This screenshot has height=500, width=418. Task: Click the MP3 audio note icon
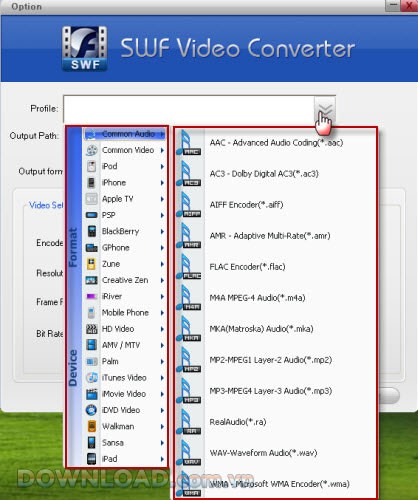coord(189,391)
